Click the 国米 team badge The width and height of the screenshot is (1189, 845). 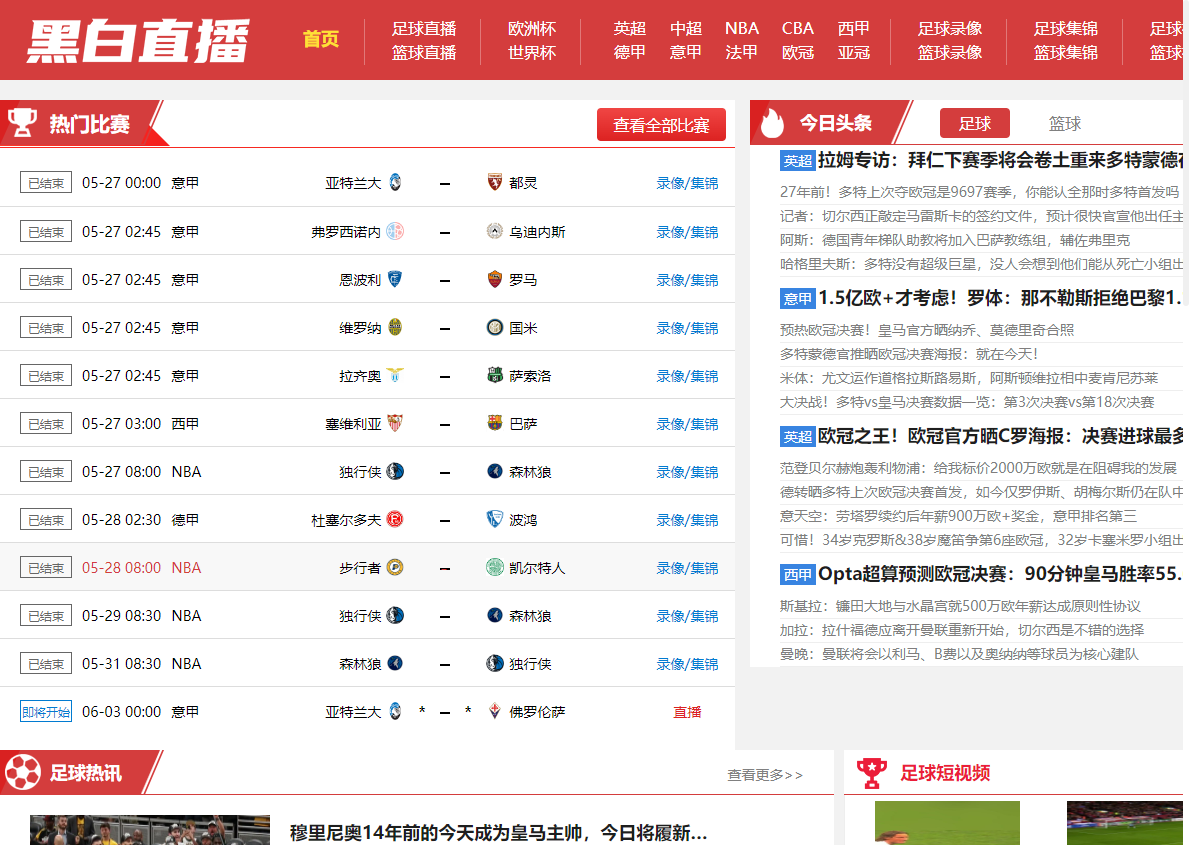(x=494, y=327)
